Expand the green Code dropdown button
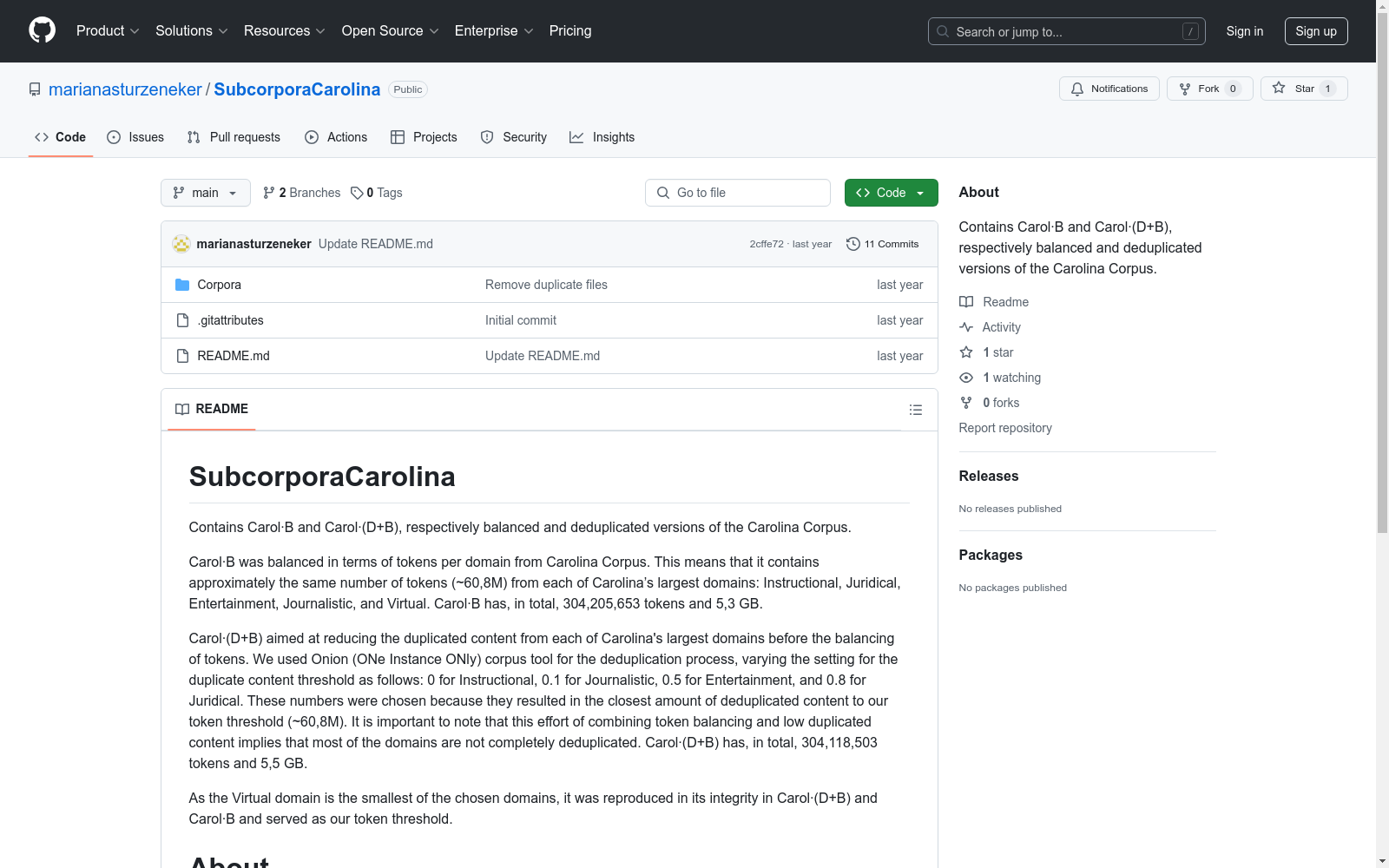 tap(891, 193)
